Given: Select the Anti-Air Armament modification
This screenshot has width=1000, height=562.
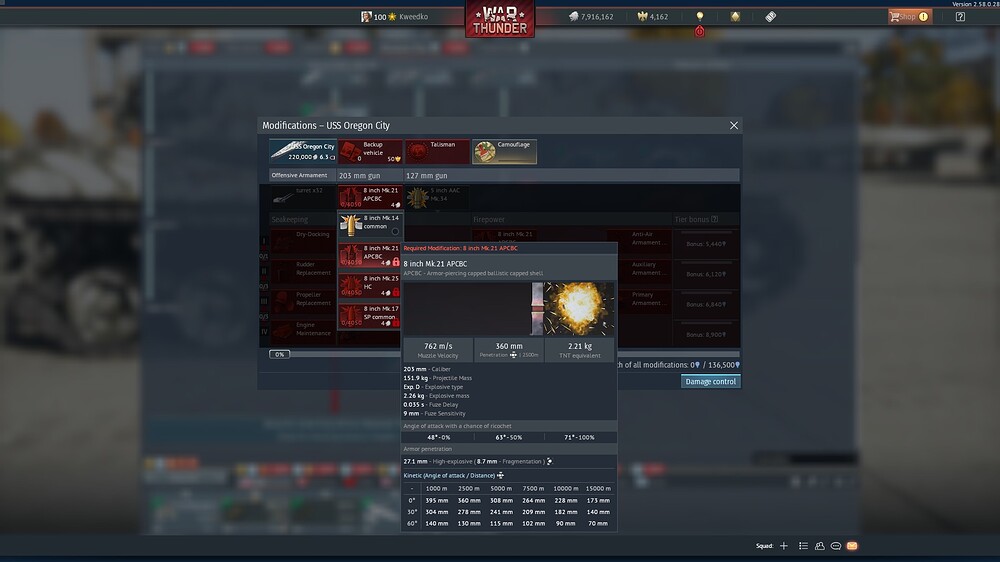Looking at the screenshot, I should click(639, 242).
